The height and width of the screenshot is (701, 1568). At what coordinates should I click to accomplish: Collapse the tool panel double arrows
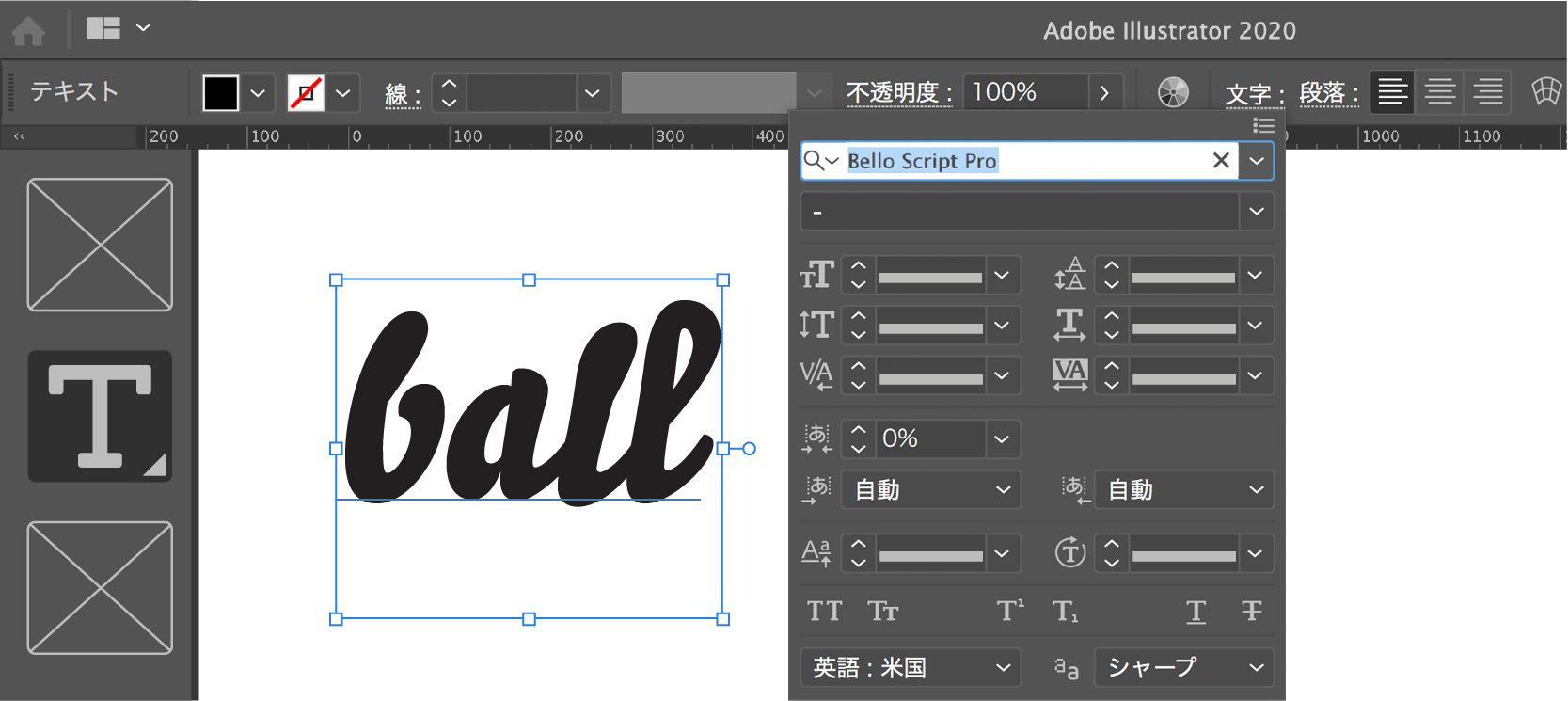pyautogui.click(x=20, y=137)
